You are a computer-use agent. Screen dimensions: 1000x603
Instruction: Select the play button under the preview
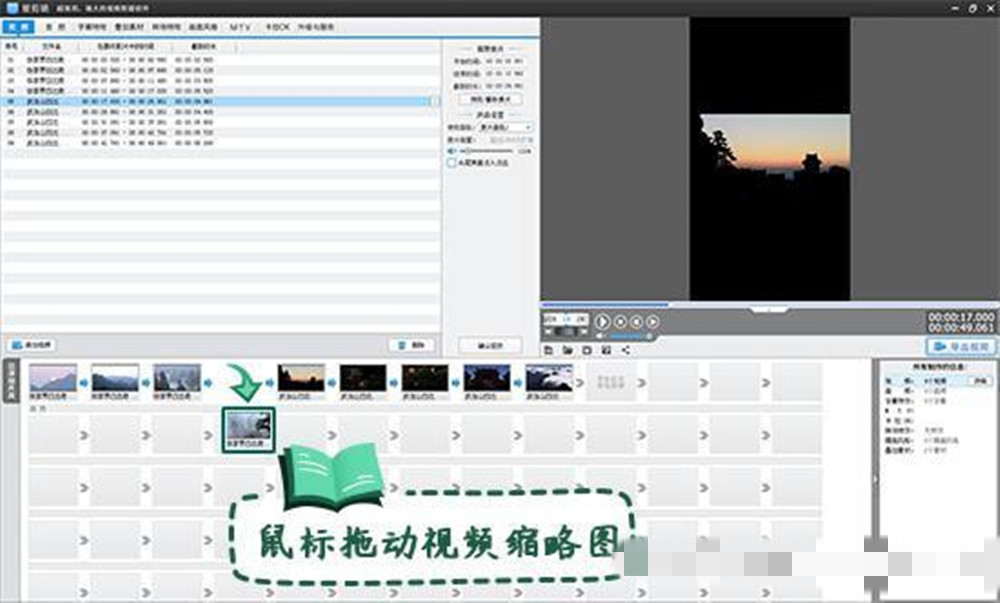603,322
